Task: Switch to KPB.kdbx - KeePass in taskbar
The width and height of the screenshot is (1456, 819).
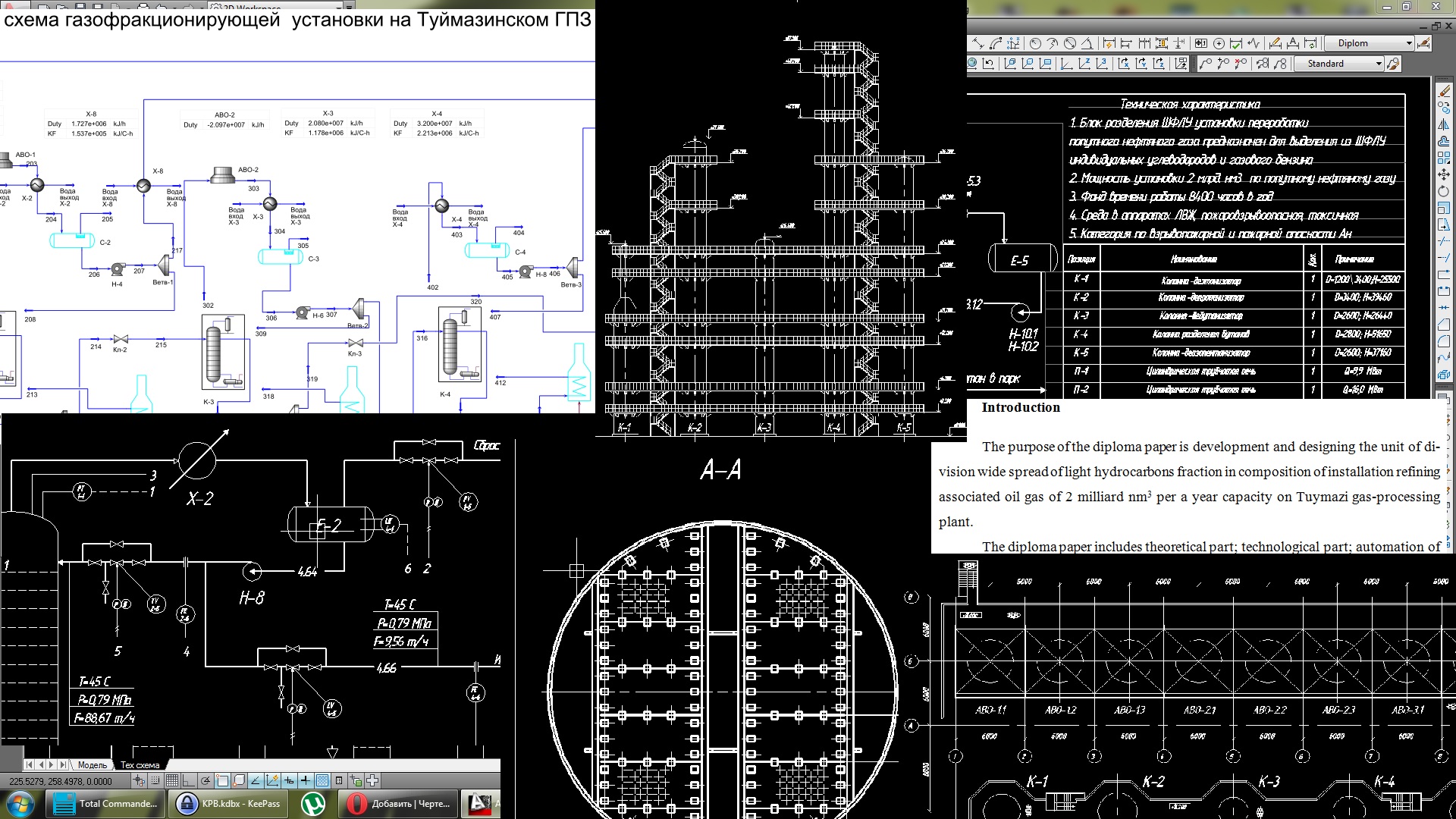Action: pos(228,804)
